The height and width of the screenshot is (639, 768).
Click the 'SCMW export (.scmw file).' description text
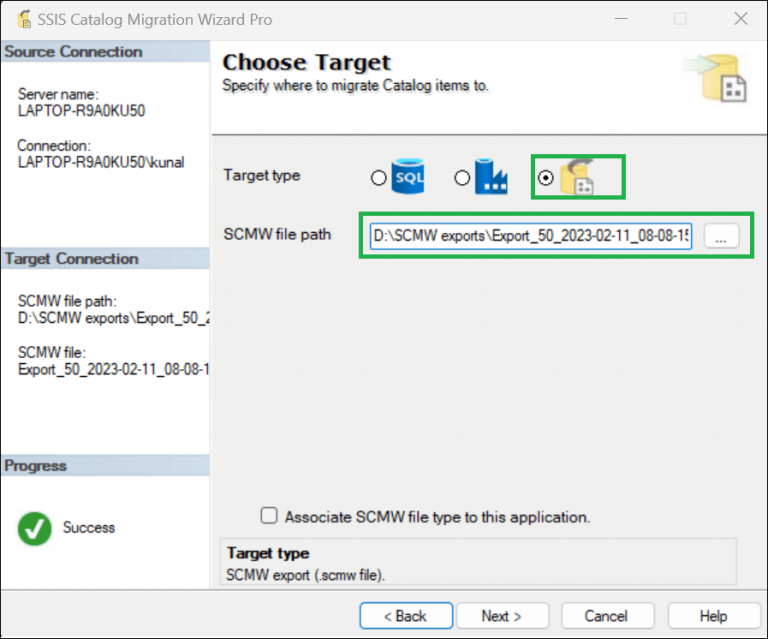click(305, 575)
